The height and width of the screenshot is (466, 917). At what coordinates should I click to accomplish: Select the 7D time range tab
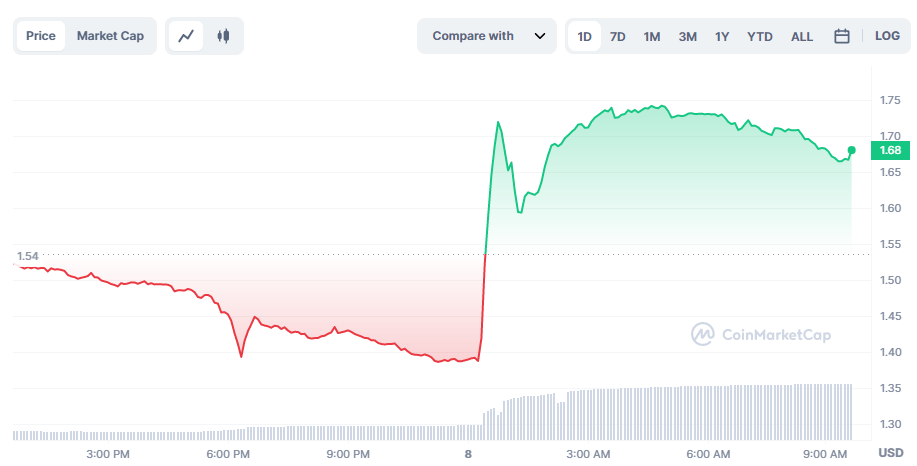(618, 37)
